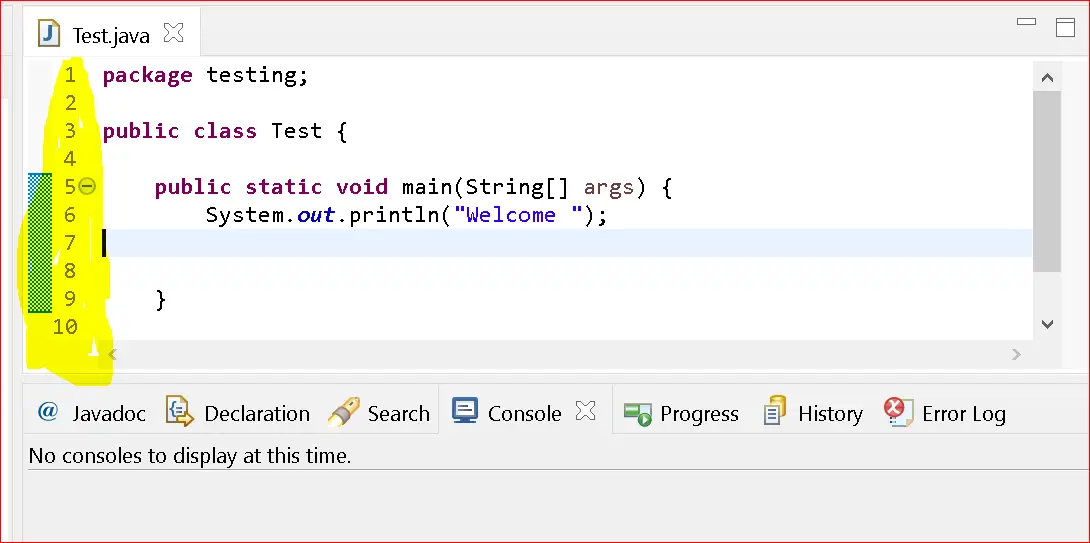Collapse the main method fold marker
The width and height of the screenshot is (1090, 543).
pyautogui.click(x=87, y=186)
